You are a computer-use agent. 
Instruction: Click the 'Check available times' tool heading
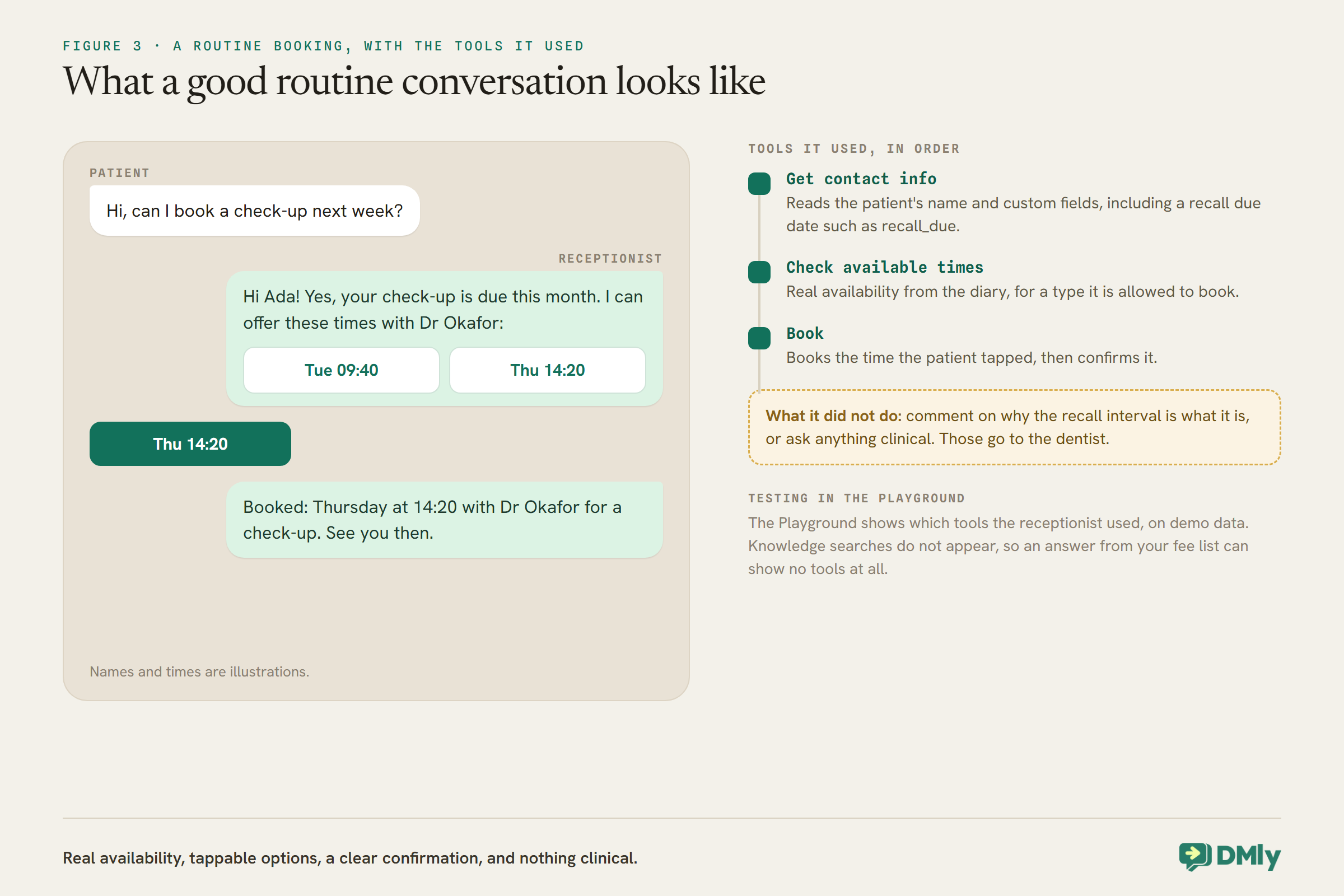885,268
